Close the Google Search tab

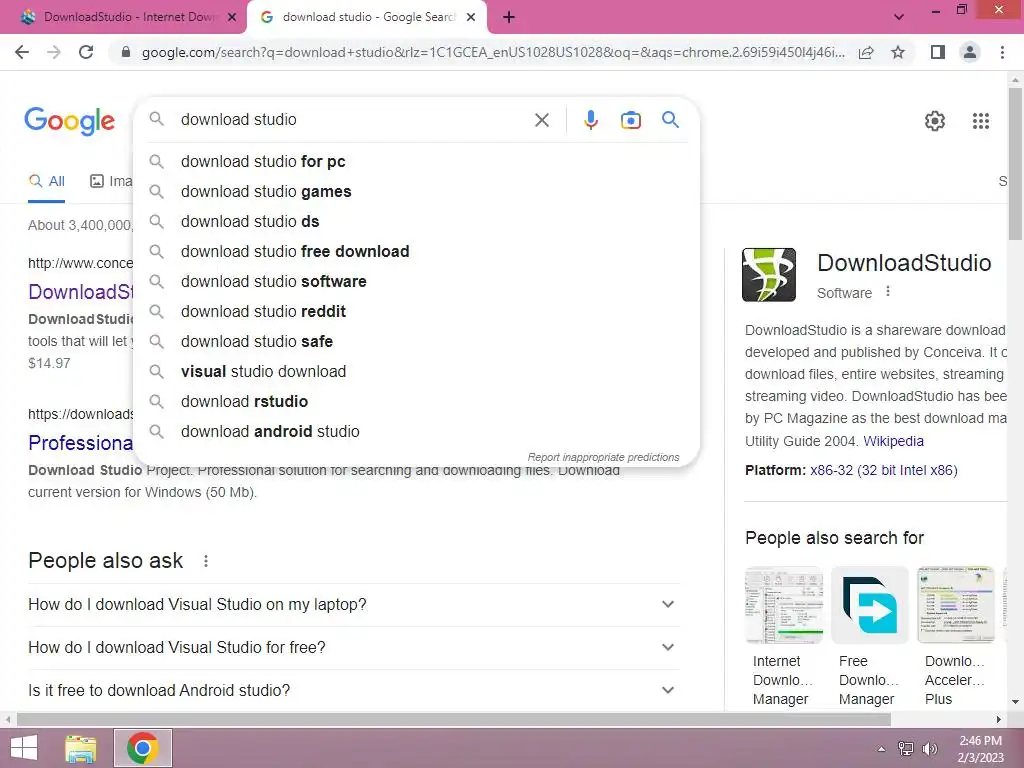pyautogui.click(x=471, y=18)
